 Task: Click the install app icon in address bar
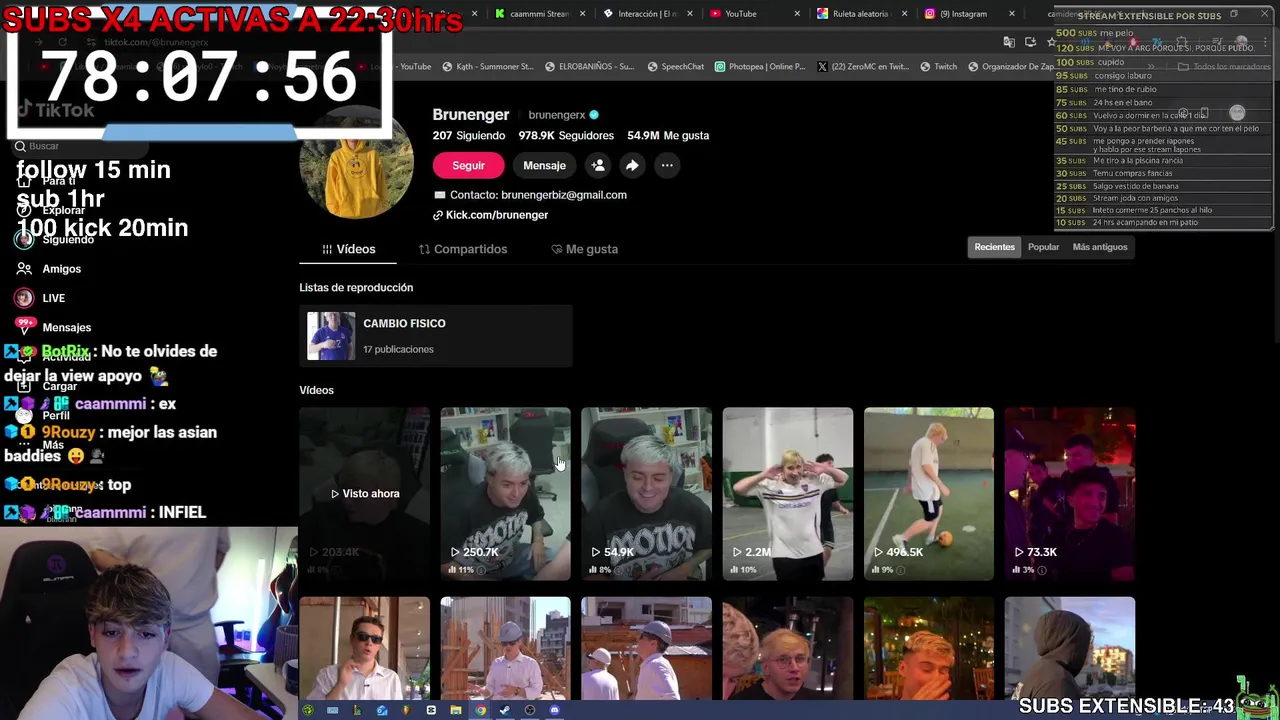[x=1030, y=42]
